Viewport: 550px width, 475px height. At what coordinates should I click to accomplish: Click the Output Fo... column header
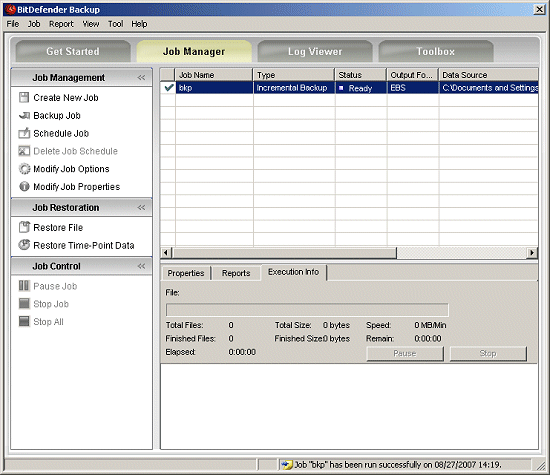tap(412, 75)
